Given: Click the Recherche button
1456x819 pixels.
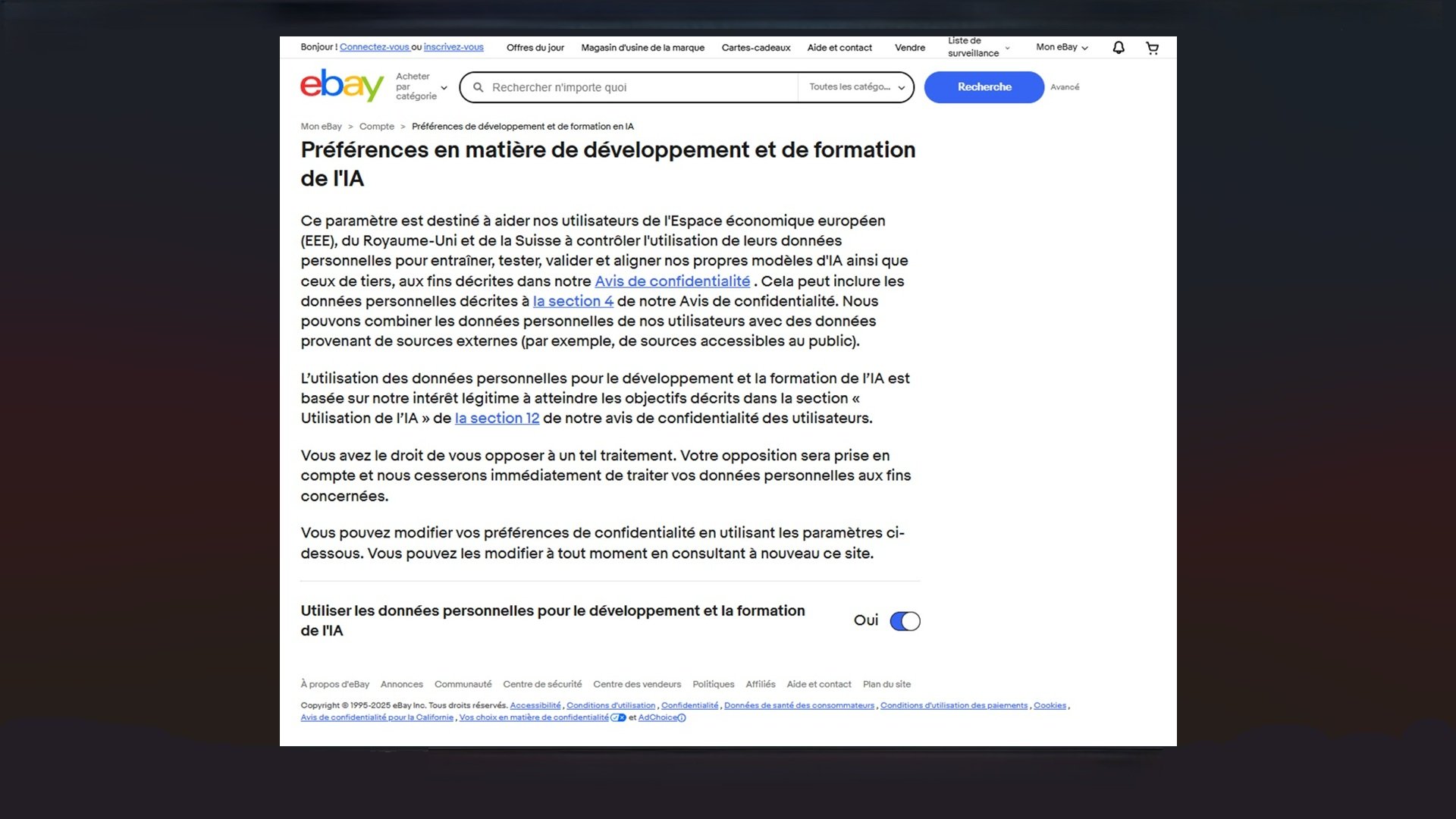Looking at the screenshot, I should tap(984, 86).
